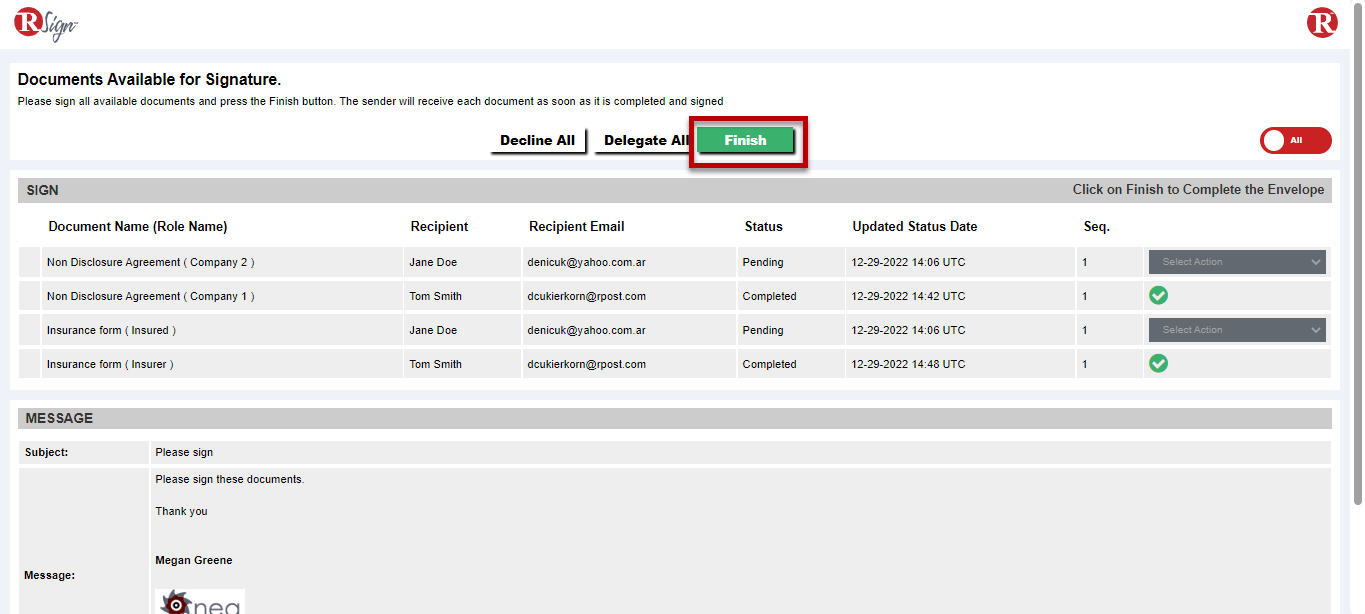The image size is (1365, 614).
Task: Click email denicuk@yahoo.com.ar in first row
Action: click(x=586, y=262)
